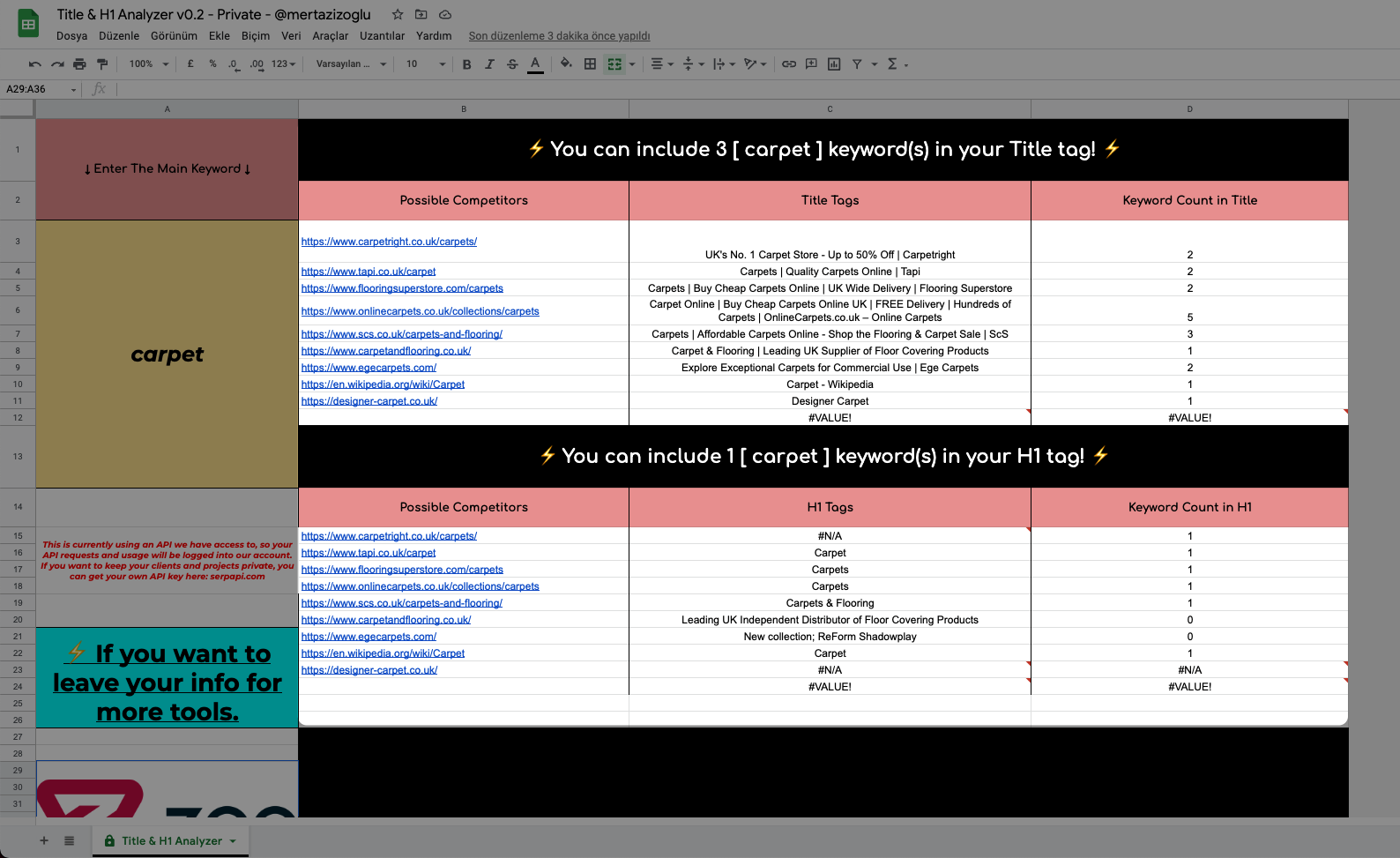The image size is (1400, 858).
Task: Open the Uzantılar menu
Action: [x=383, y=36]
